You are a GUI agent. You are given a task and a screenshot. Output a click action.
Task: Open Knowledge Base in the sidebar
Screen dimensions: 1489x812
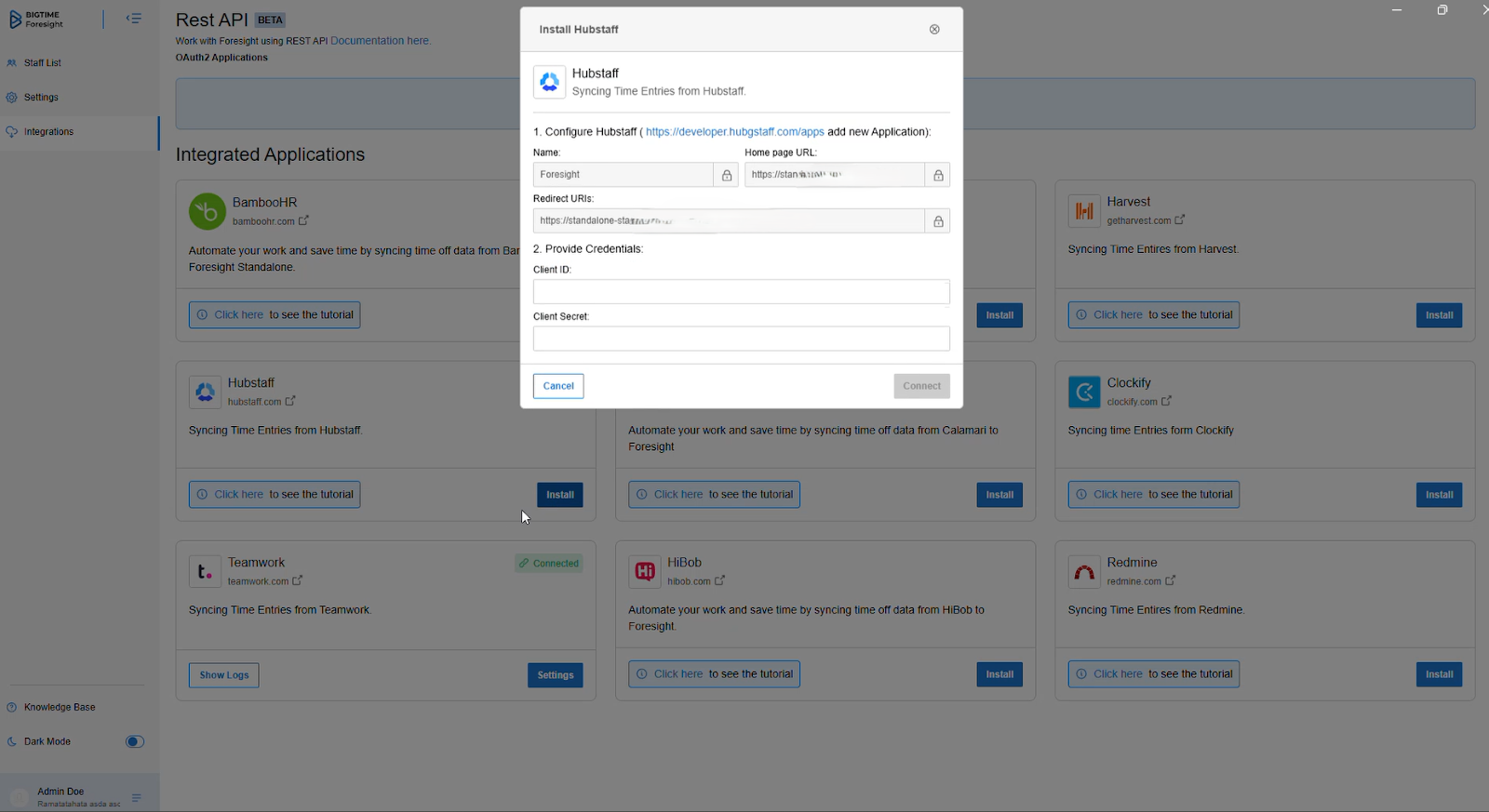click(60, 708)
